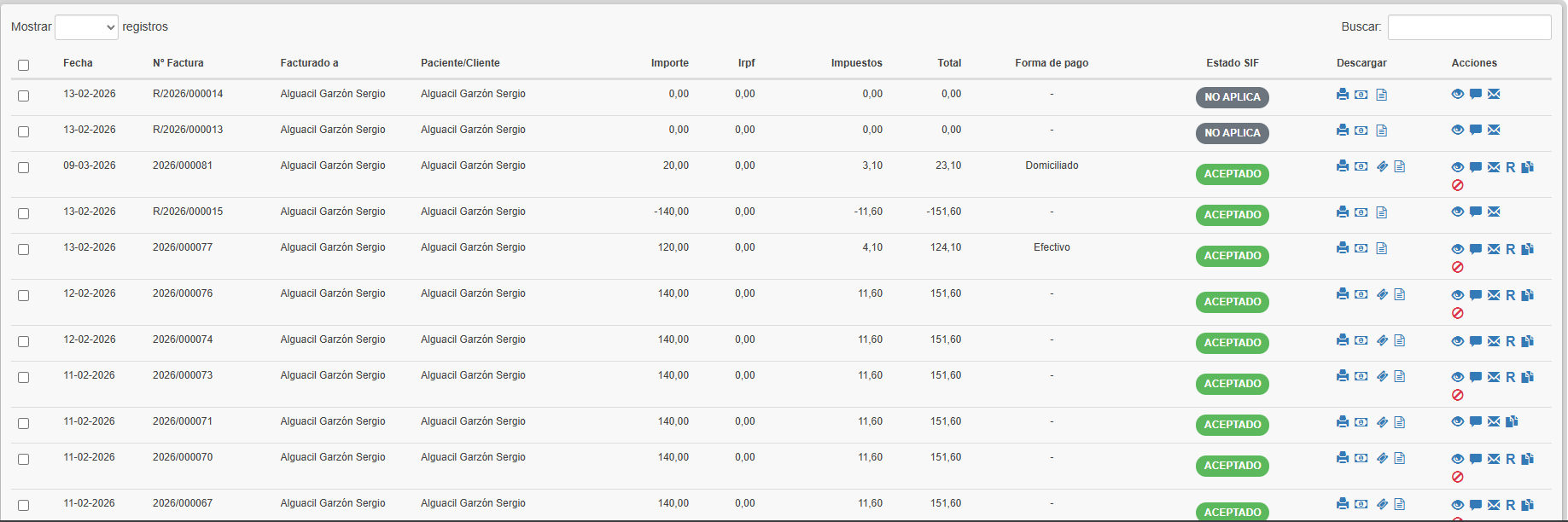
Task: Tick the select-all checkbox in the header
Action: pyautogui.click(x=23, y=65)
